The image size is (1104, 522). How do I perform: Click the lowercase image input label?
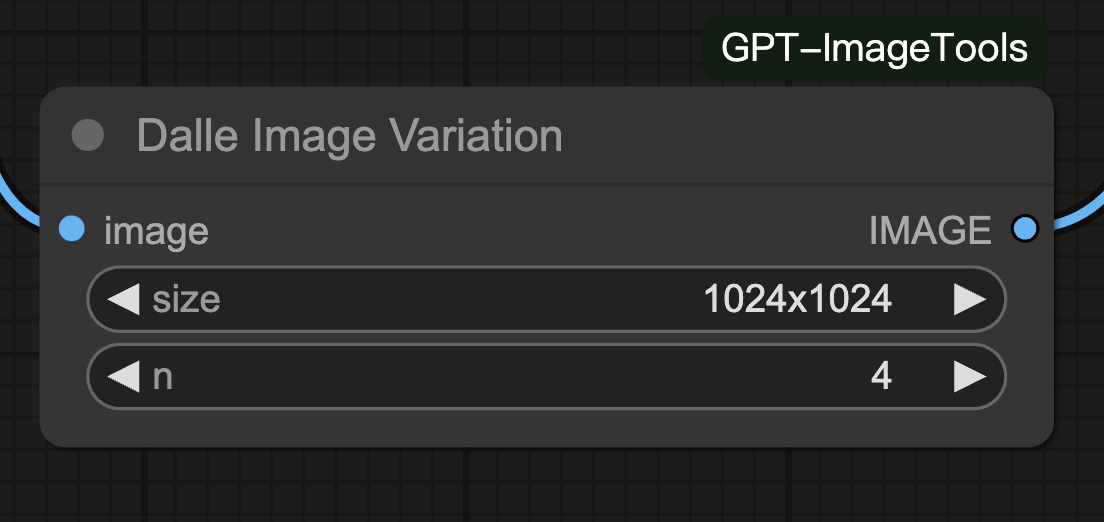click(x=156, y=231)
